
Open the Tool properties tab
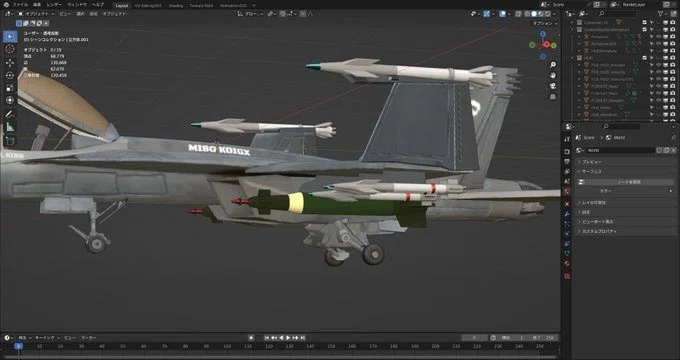pos(567,139)
